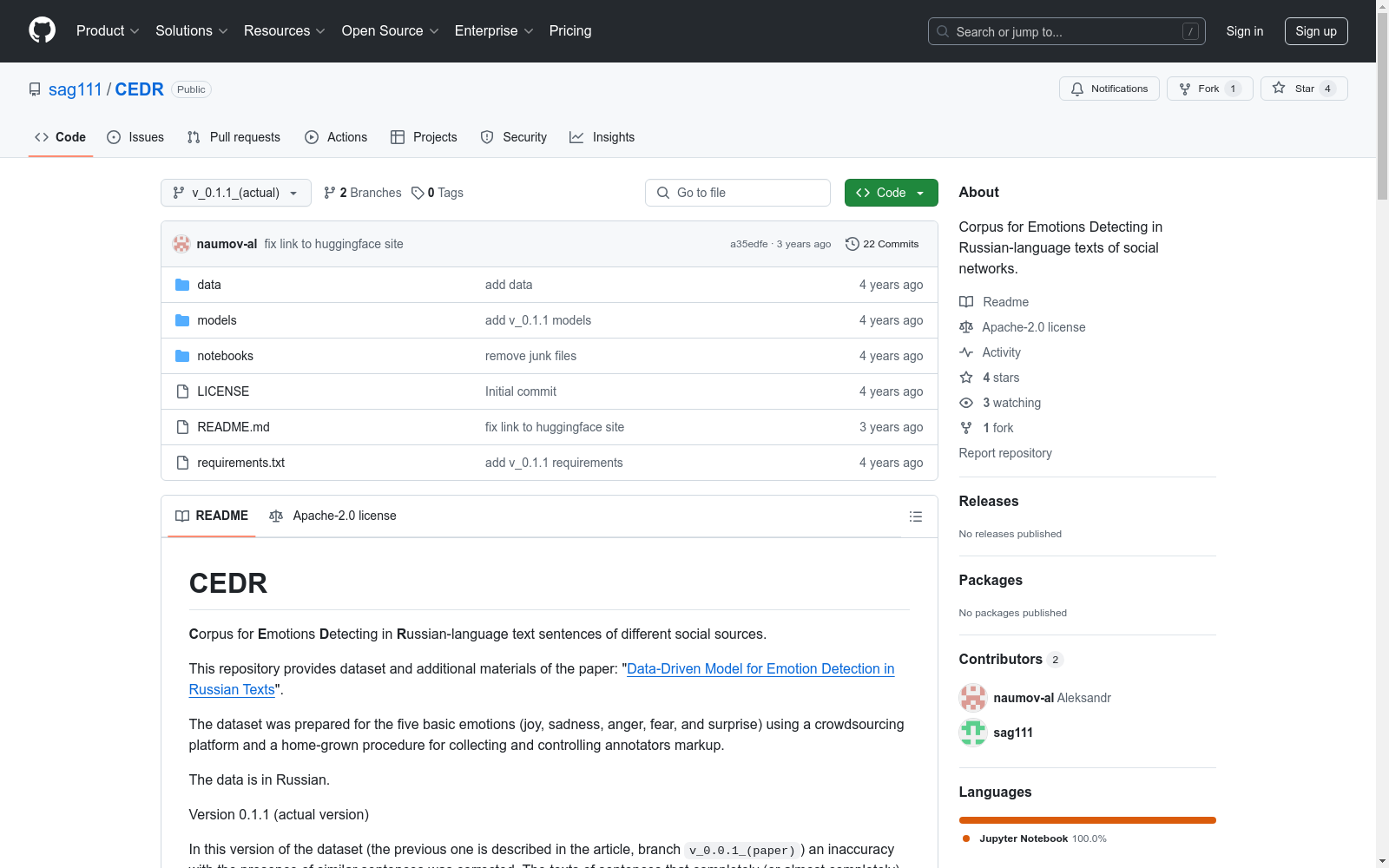Open 'fix link to huggingface site' commit message
Image resolution: width=1389 pixels, height=868 pixels.
coord(334,244)
